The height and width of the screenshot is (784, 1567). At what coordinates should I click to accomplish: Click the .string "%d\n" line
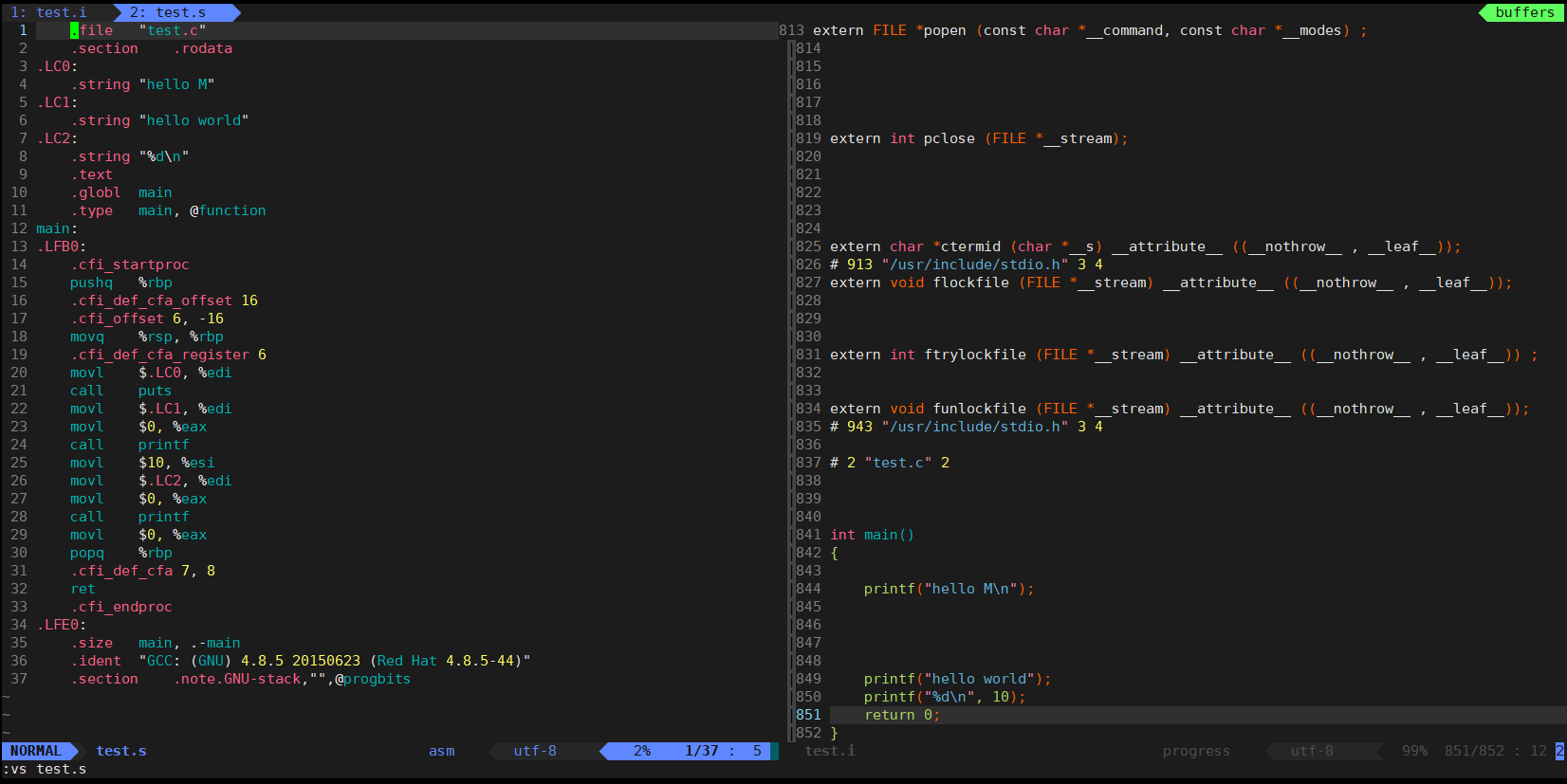130,156
